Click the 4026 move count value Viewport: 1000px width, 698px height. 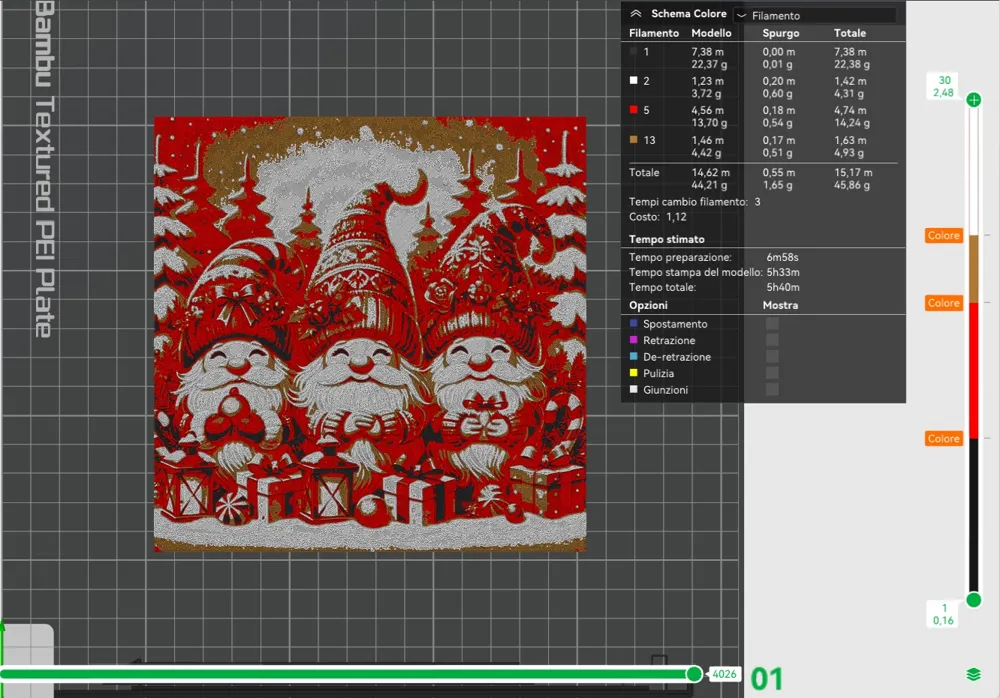tap(724, 674)
